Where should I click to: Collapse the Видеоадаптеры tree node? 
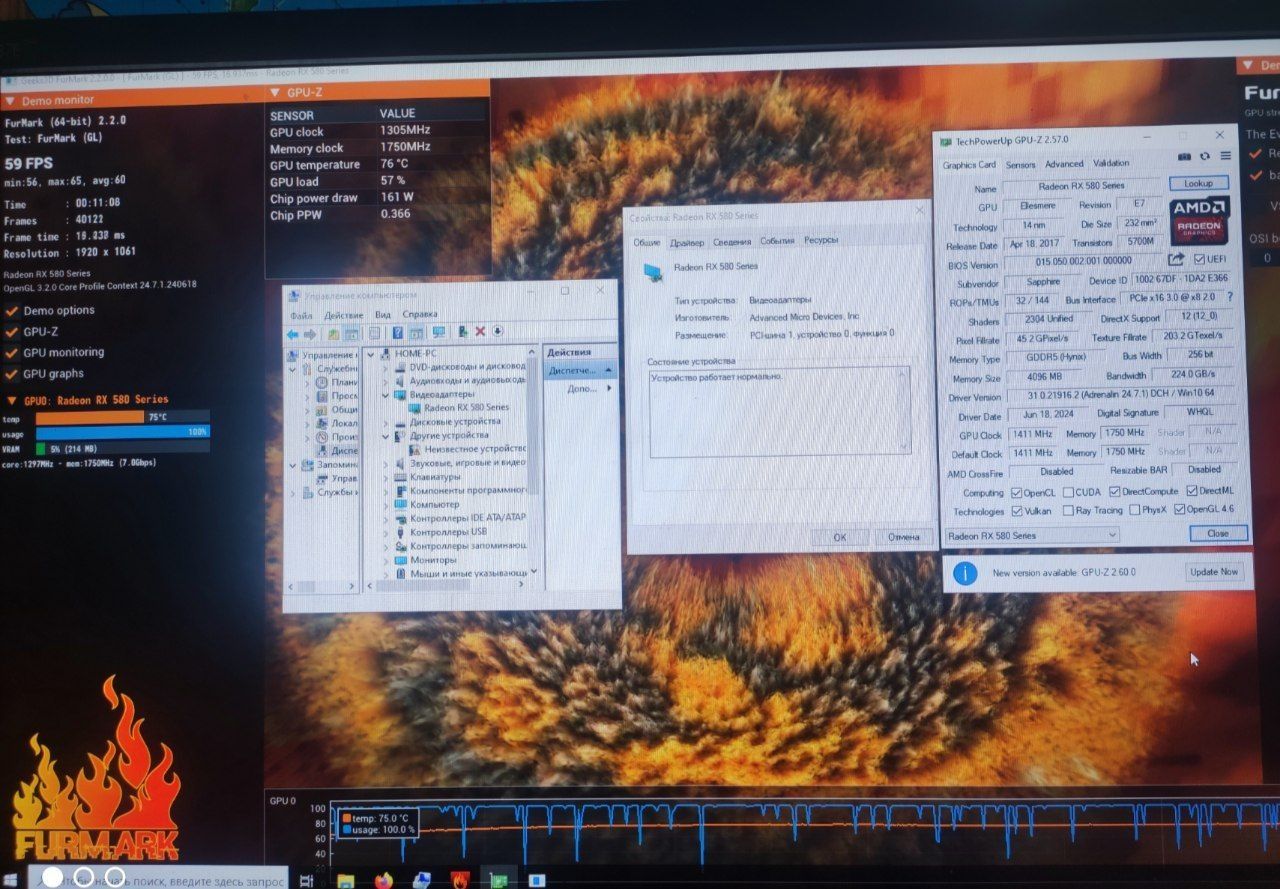(387, 395)
